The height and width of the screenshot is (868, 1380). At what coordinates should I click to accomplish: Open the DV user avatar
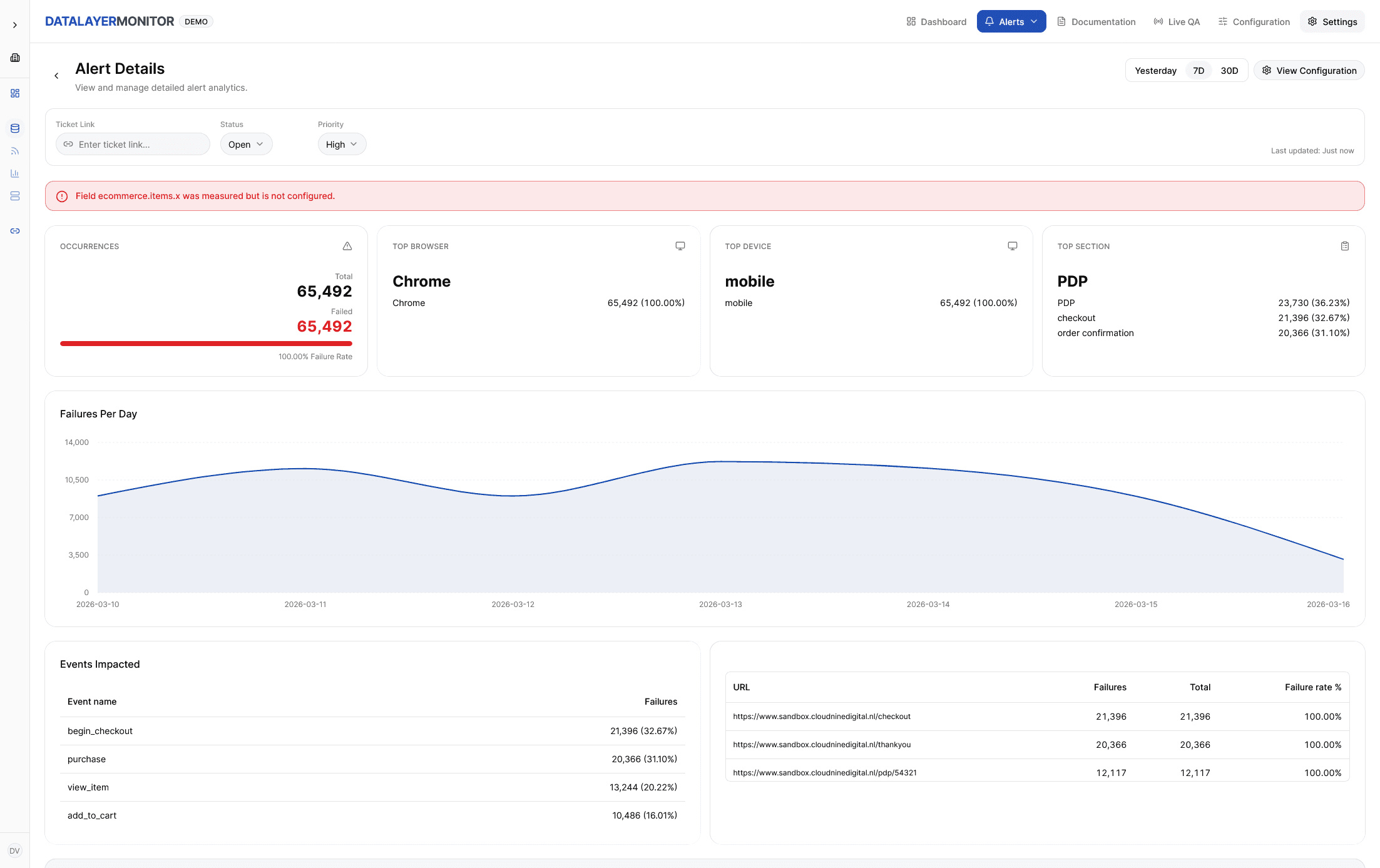(x=14, y=850)
